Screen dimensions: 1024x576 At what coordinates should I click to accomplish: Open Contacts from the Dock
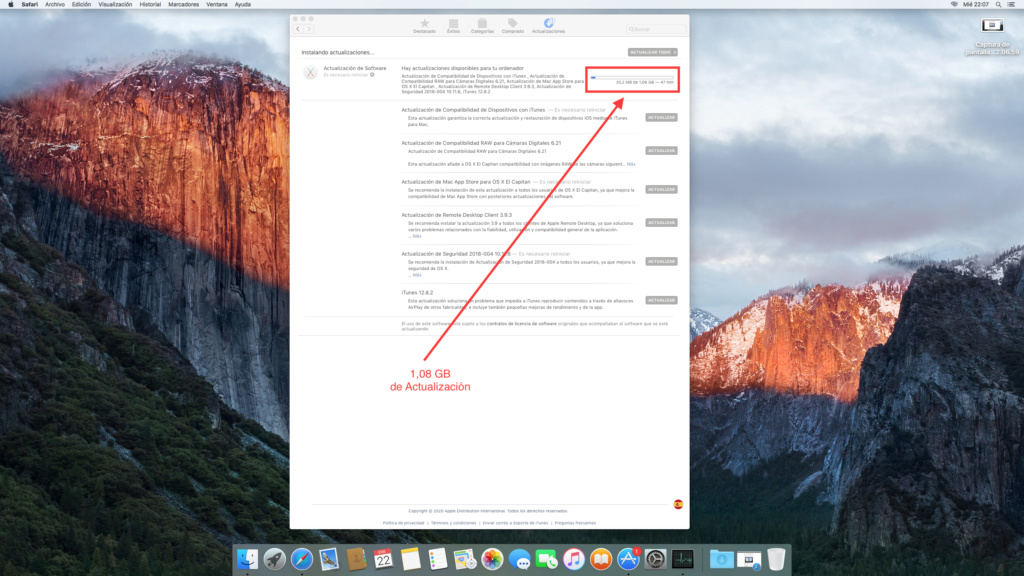(x=356, y=559)
